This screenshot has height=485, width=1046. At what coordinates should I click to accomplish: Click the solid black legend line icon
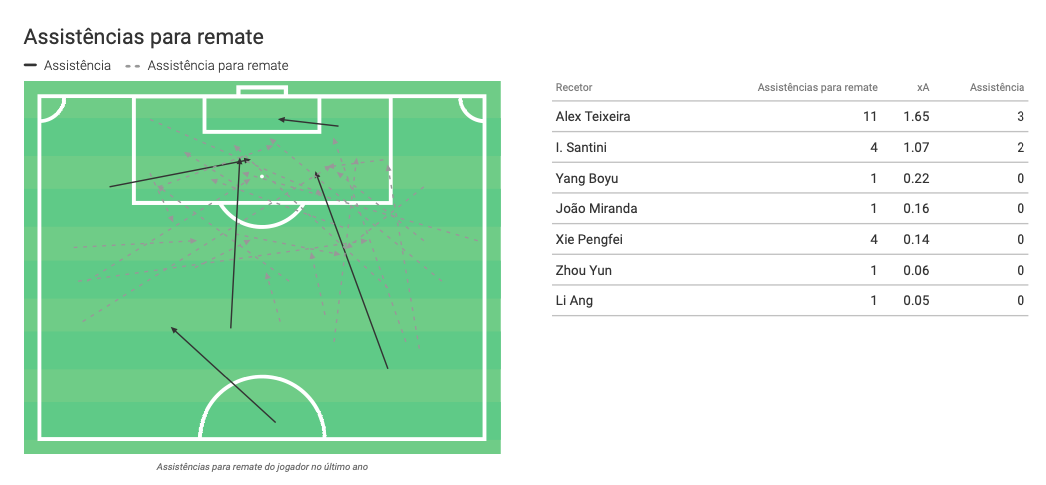click(30, 66)
